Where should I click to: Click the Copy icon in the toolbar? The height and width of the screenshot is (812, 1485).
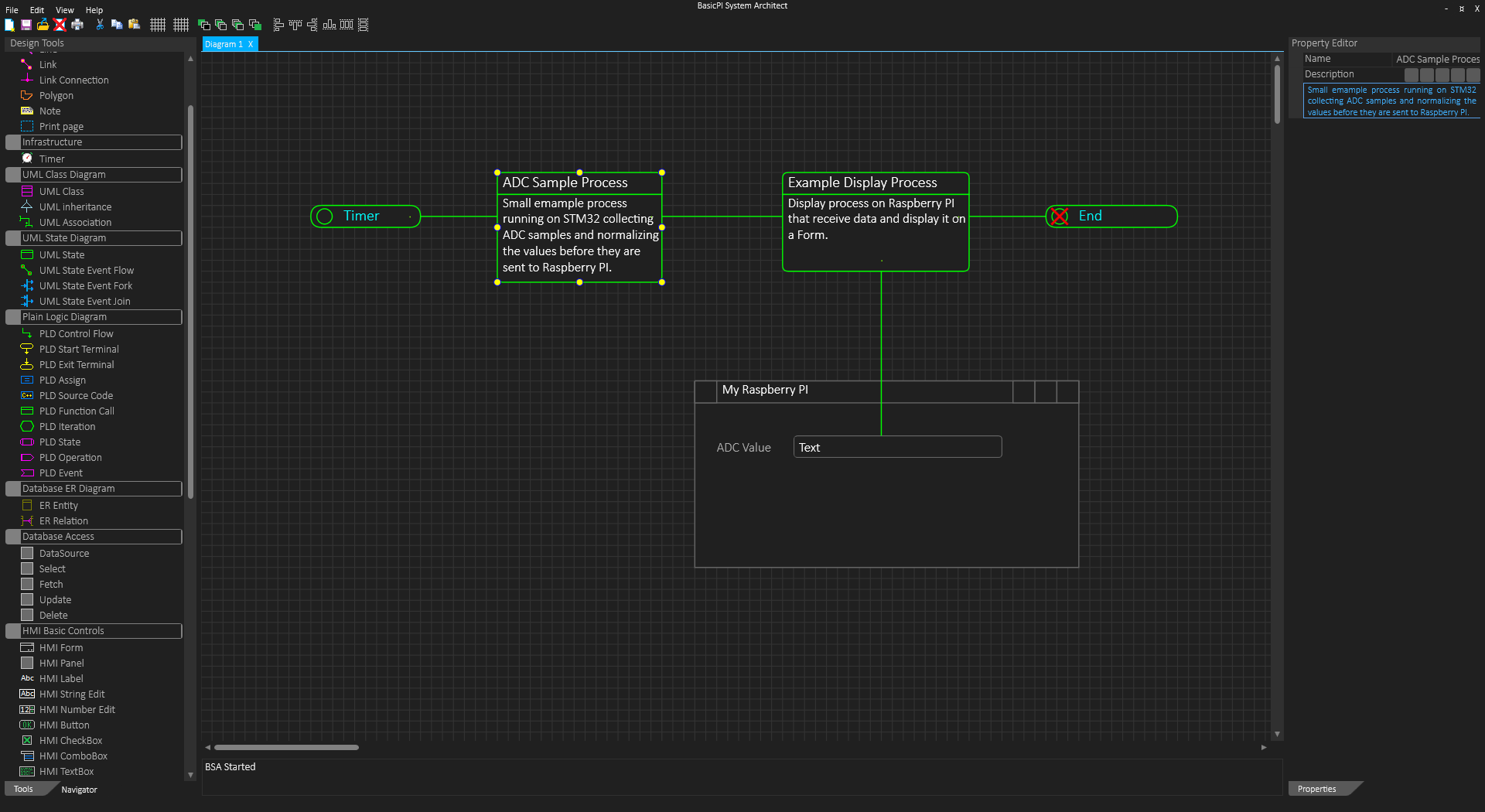point(117,25)
